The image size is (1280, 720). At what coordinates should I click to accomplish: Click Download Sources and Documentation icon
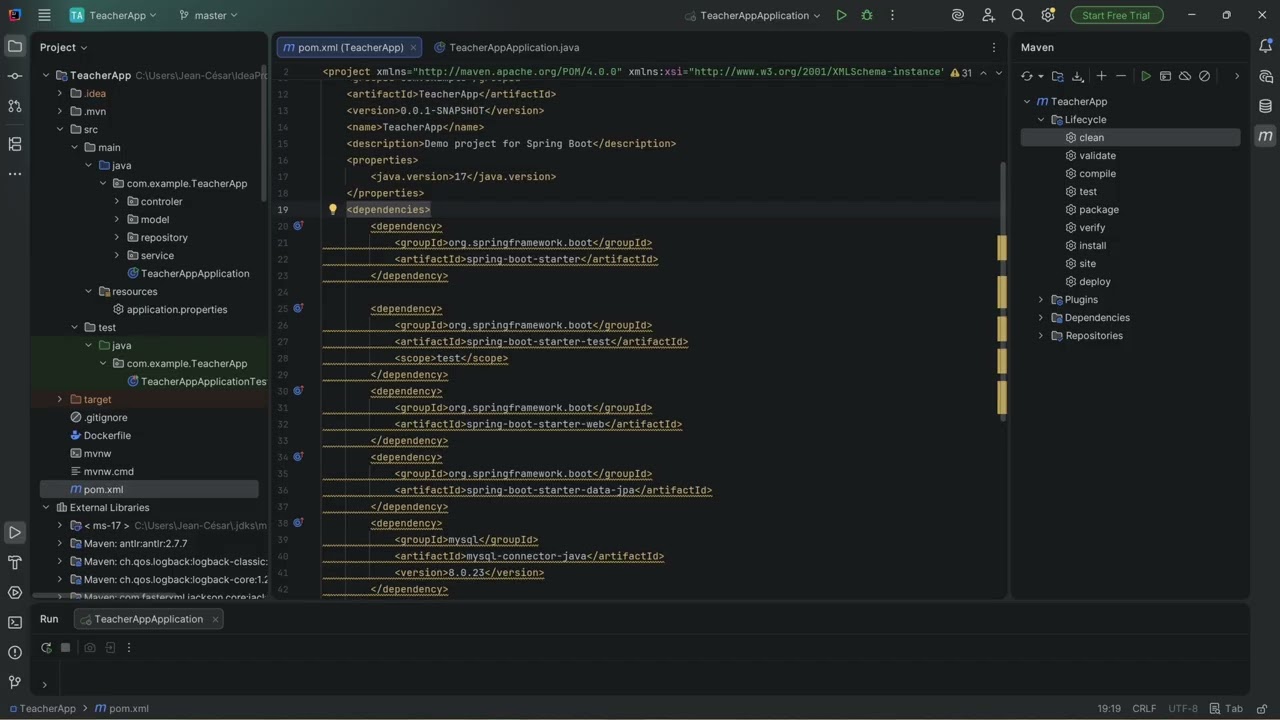tap(1078, 76)
